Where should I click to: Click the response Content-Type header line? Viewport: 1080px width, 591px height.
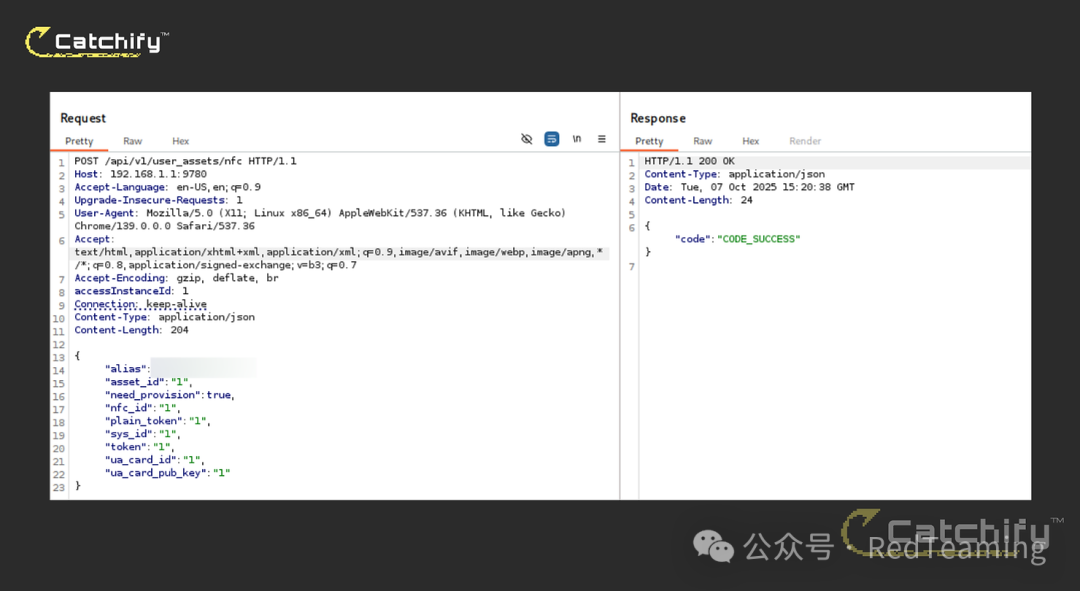point(734,174)
